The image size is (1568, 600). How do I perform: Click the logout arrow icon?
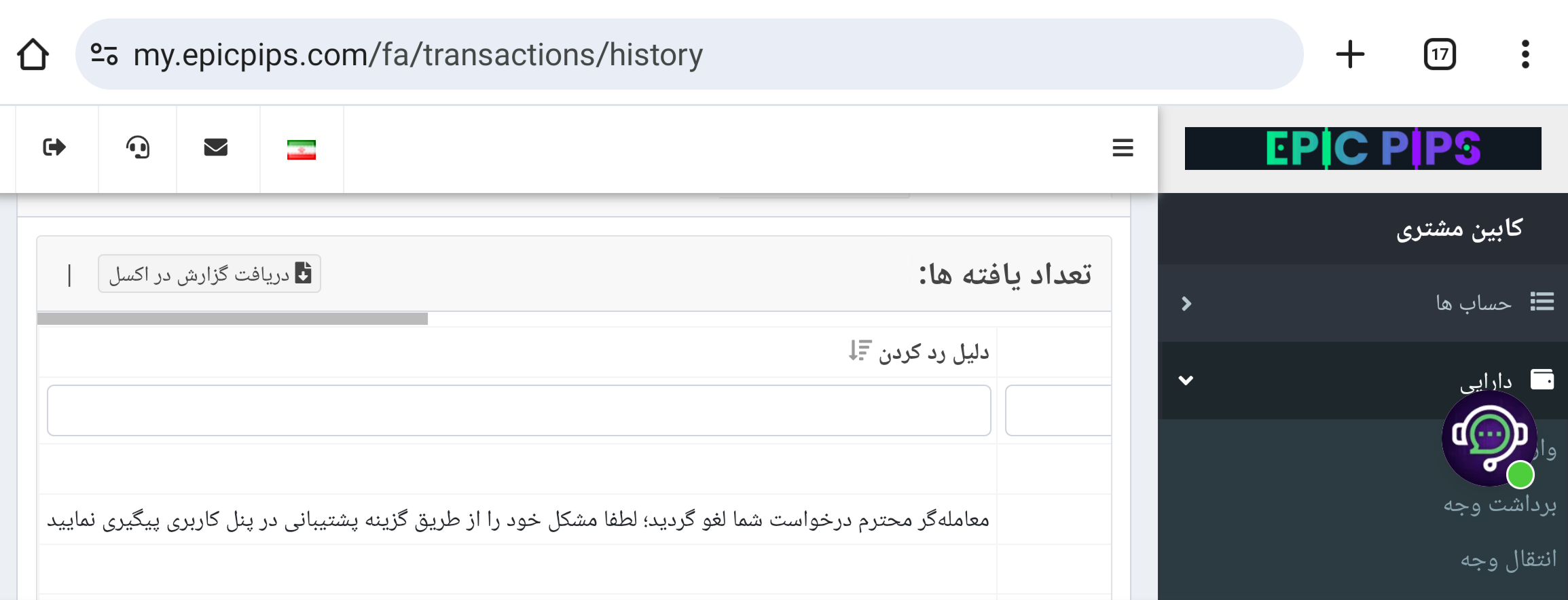(x=54, y=147)
